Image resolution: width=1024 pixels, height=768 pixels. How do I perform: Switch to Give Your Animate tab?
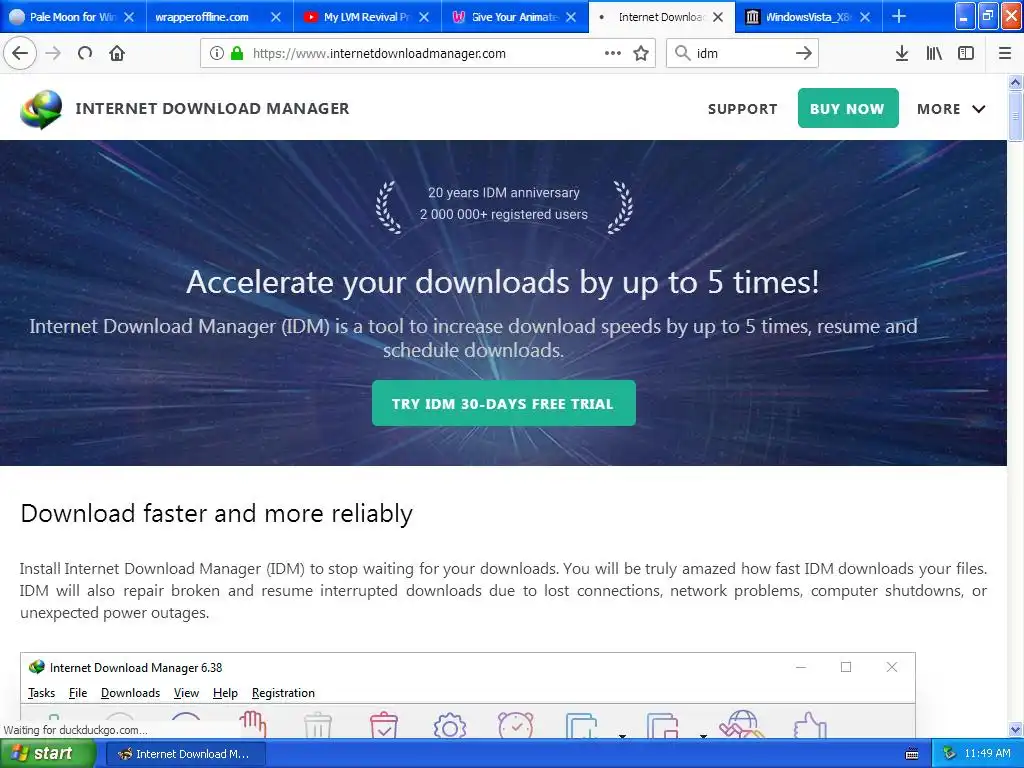point(514,17)
